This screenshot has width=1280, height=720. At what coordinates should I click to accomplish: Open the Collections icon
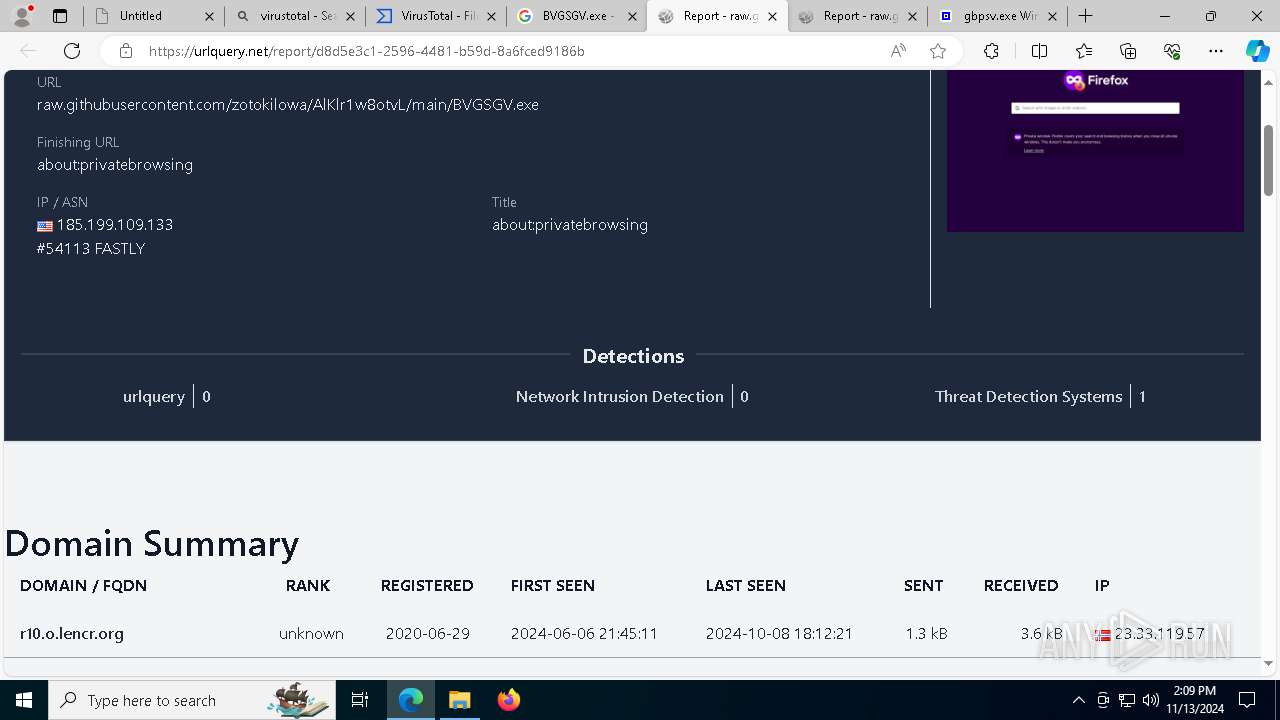coord(1128,51)
